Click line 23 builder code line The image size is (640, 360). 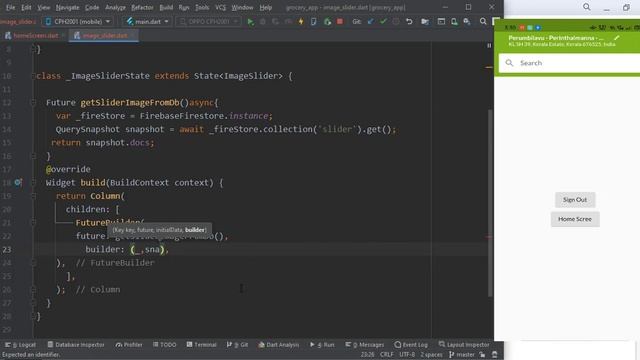127,249
